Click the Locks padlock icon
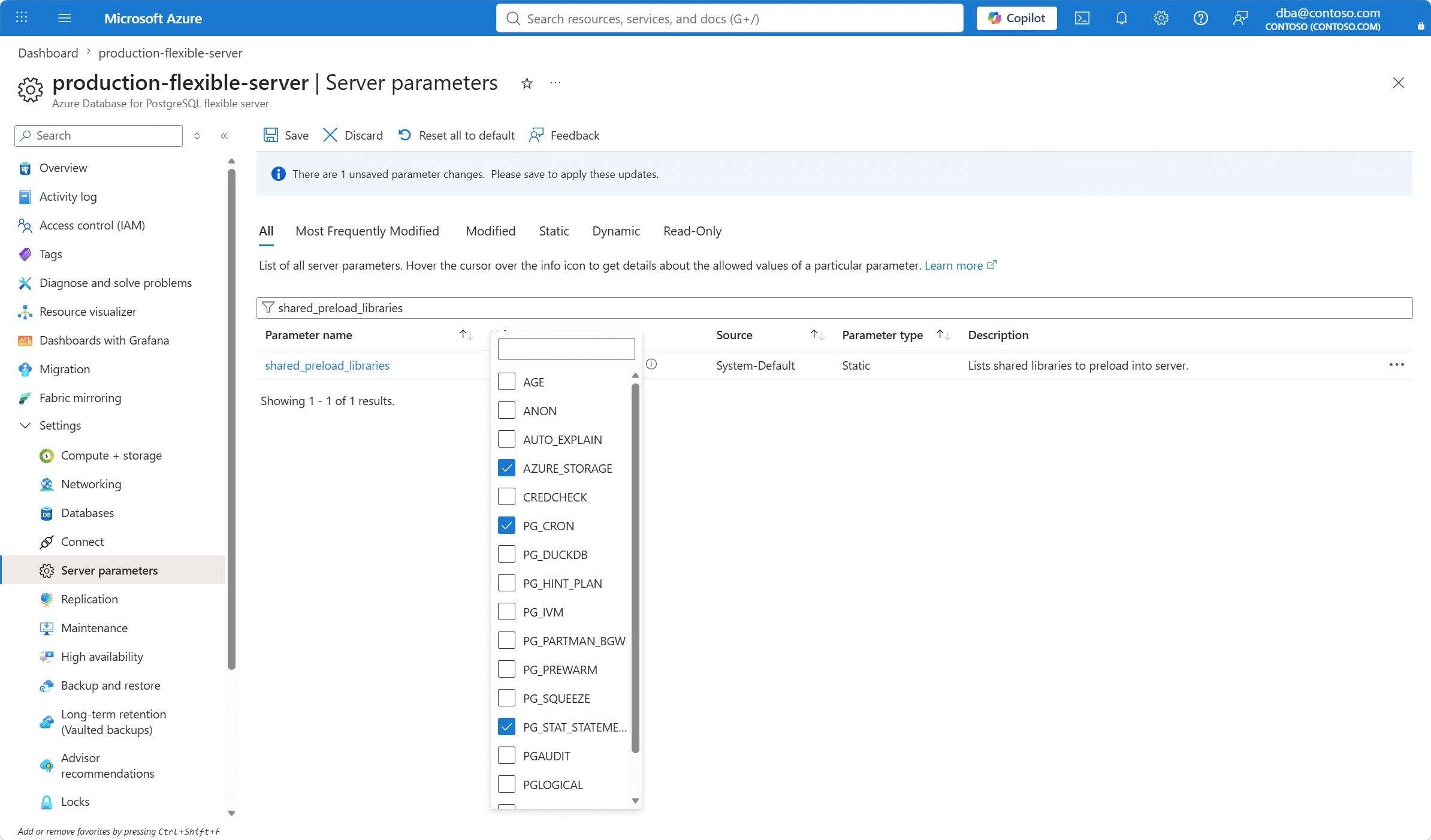The height and width of the screenshot is (840, 1431). (47, 802)
